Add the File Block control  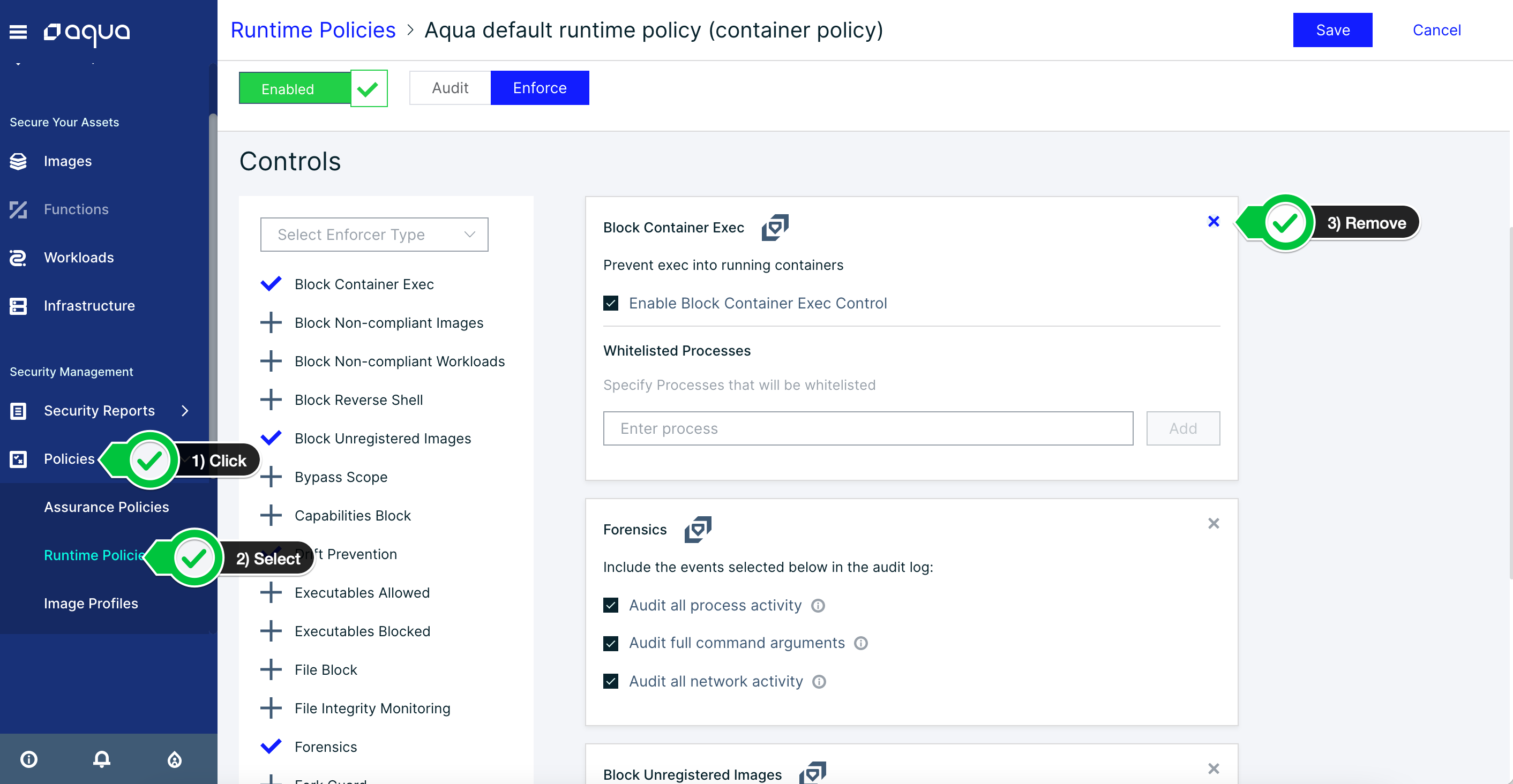(x=271, y=669)
